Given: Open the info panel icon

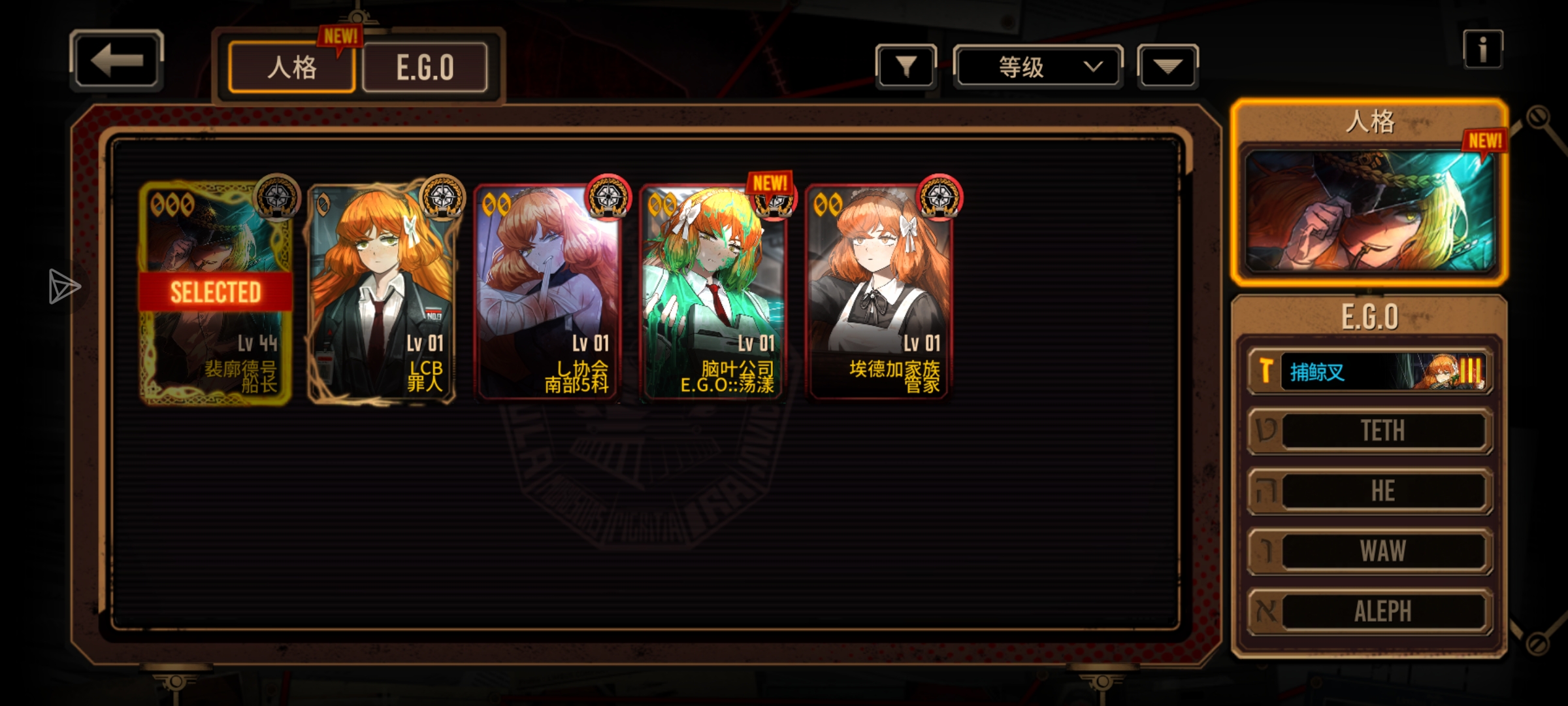Looking at the screenshot, I should tap(1482, 49).
